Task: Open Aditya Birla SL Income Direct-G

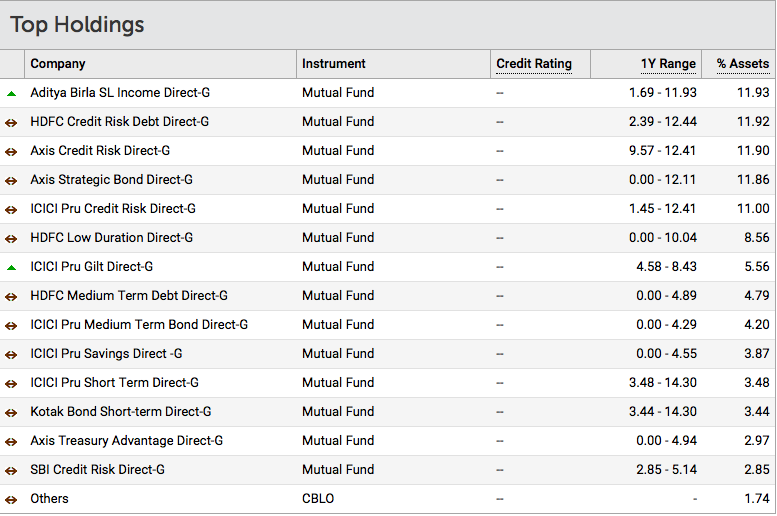Action: [120, 93]
